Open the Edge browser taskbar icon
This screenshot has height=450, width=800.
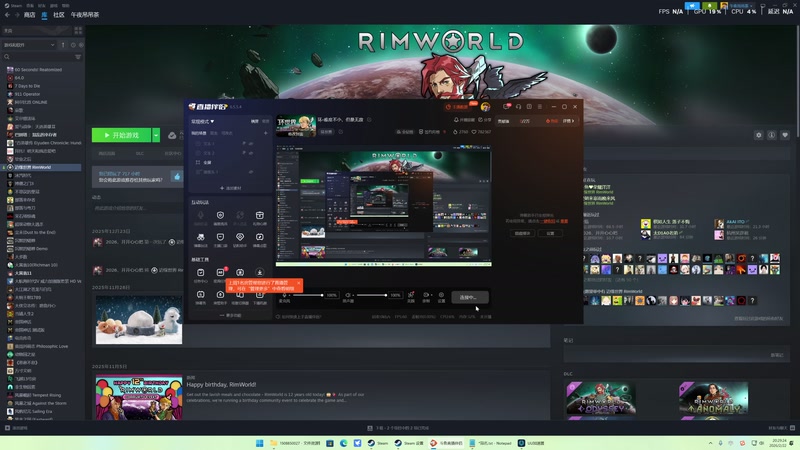pyautogui.click(x=343, y=443)
